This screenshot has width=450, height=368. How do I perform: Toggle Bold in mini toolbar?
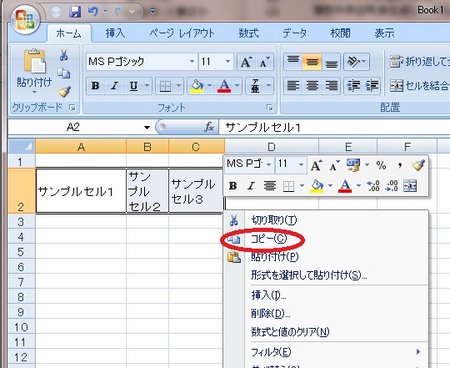coord(233,186)
